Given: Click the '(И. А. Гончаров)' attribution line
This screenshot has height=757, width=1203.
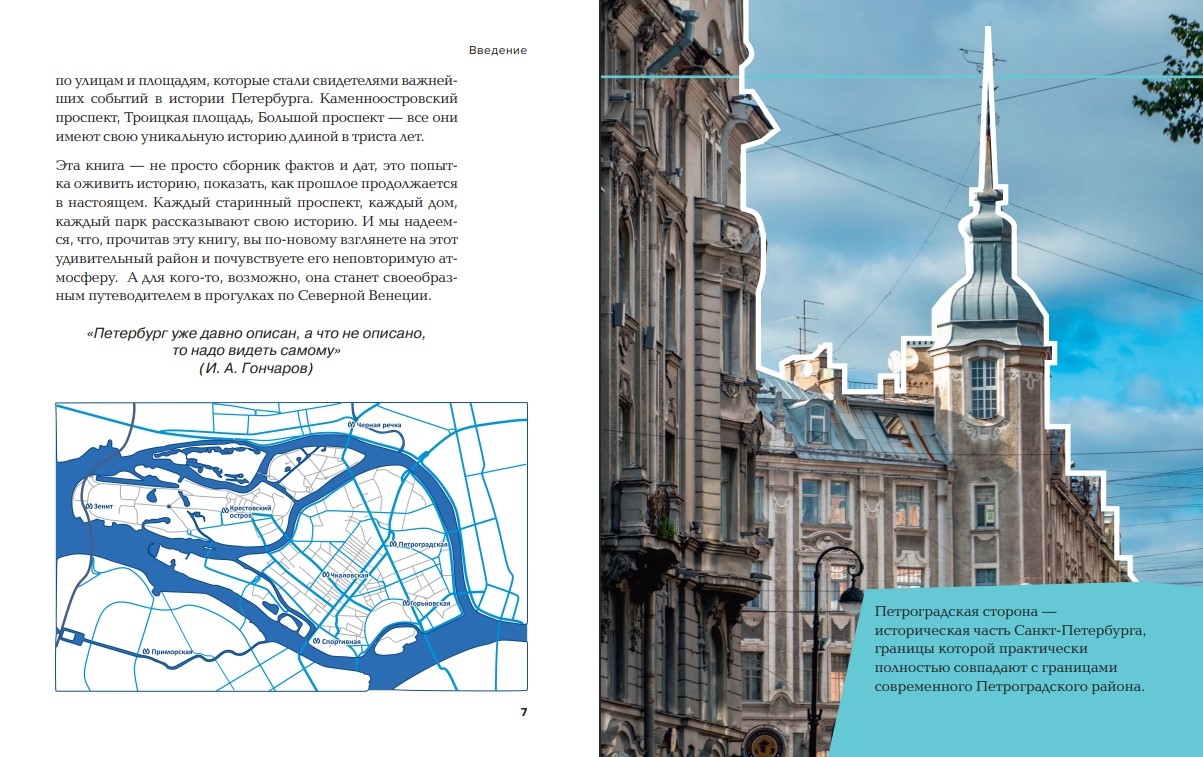Looking at the screenshot, I should click(256, 369).
